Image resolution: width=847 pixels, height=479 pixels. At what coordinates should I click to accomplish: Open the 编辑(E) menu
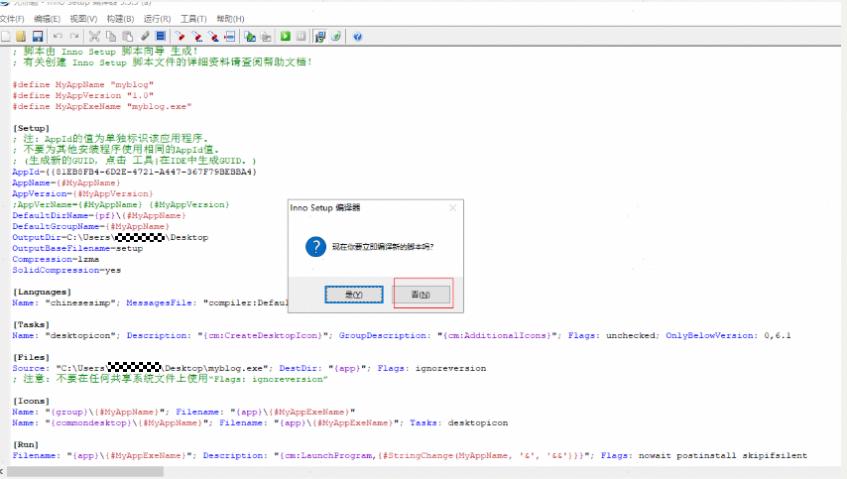click(x=47, y=19)
